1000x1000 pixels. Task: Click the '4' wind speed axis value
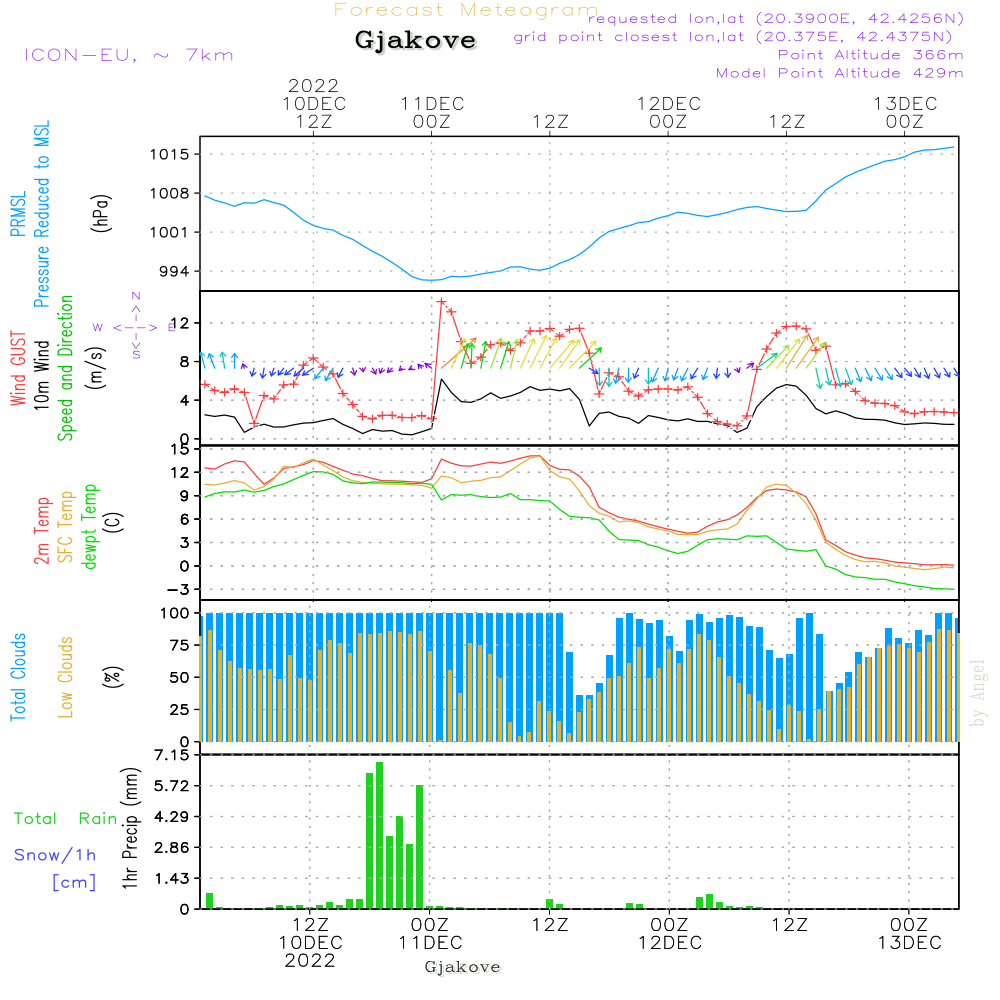click(184, 401)
